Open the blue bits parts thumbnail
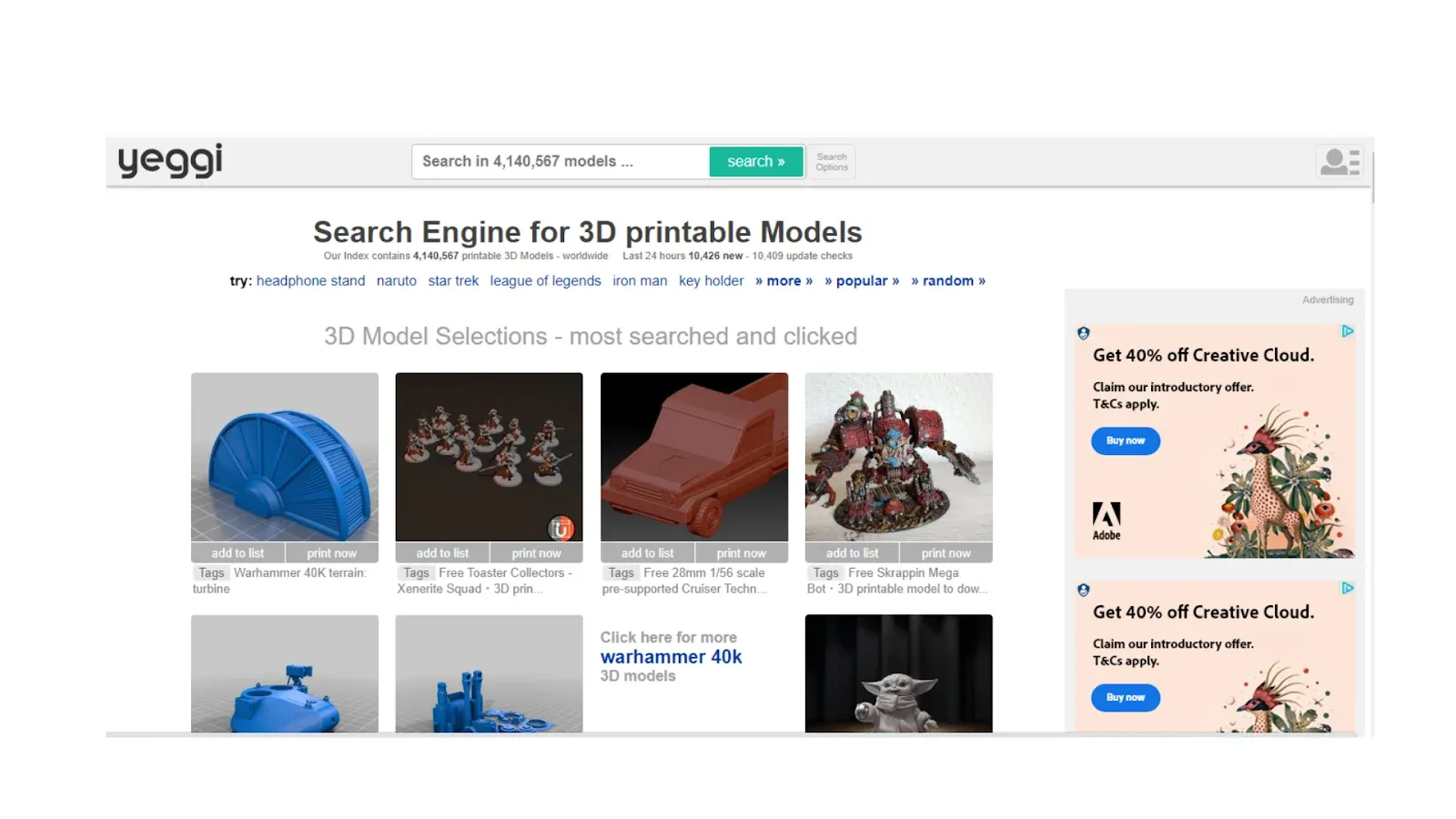Image resolution: width=1456 pixels, height=819 pixels. 489,673
